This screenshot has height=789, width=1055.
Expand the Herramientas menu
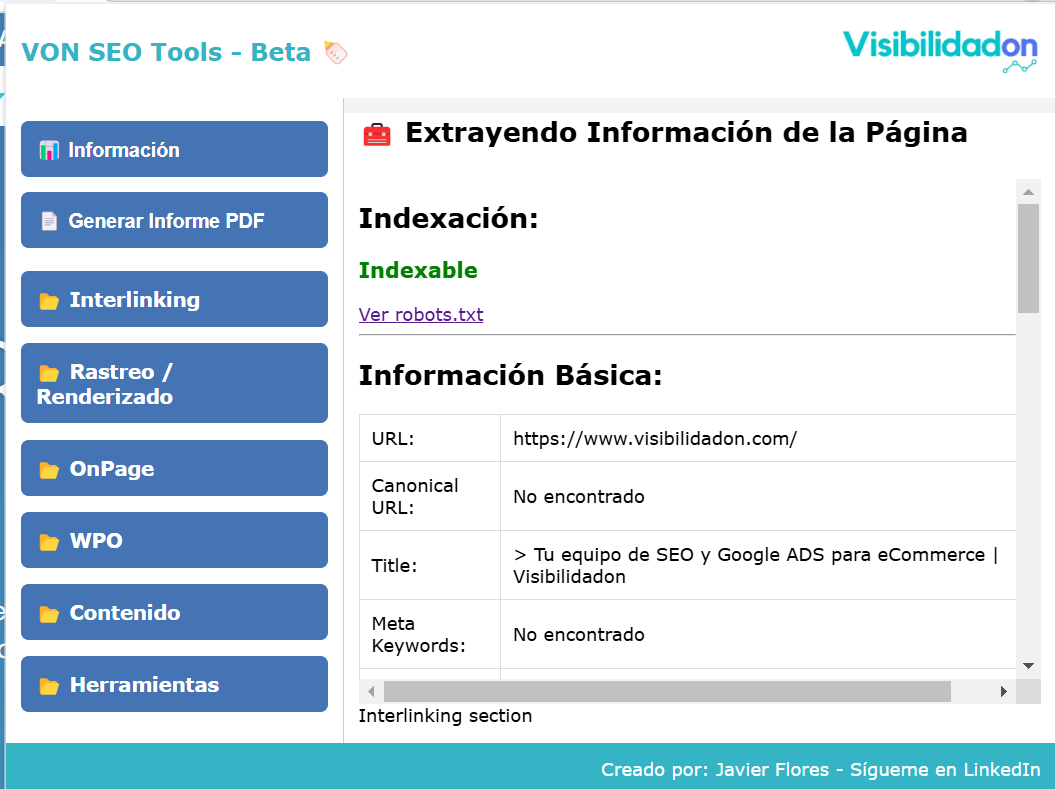click(x=174, y=683)
